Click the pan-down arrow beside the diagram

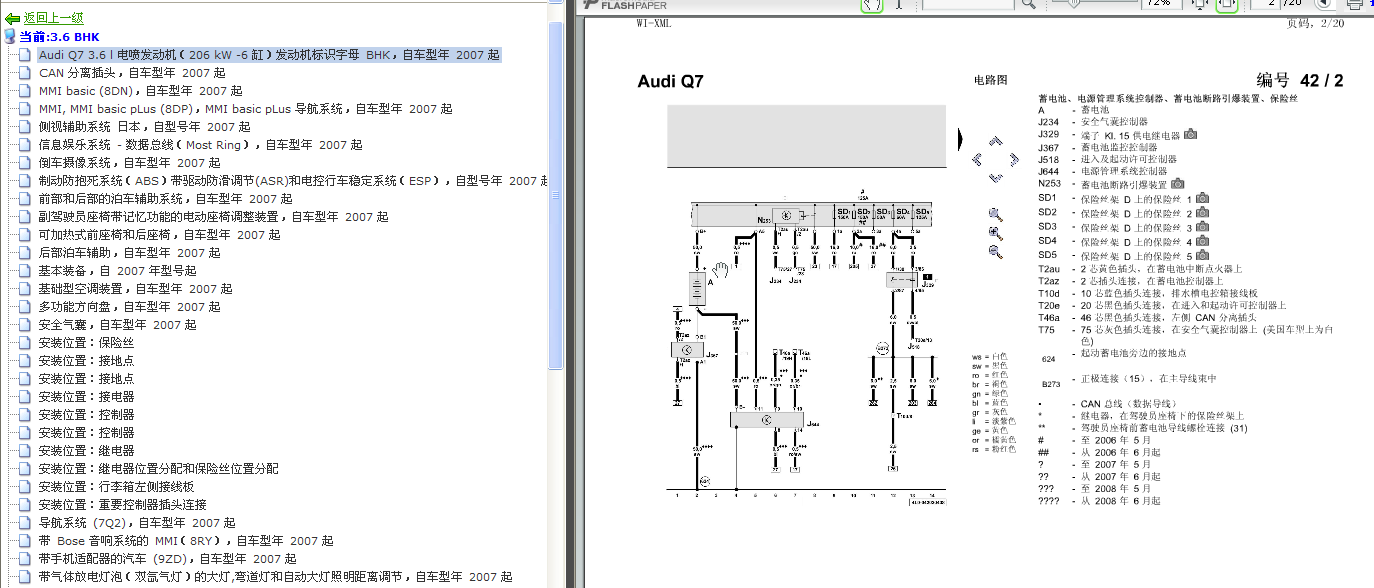coord(996,177)
